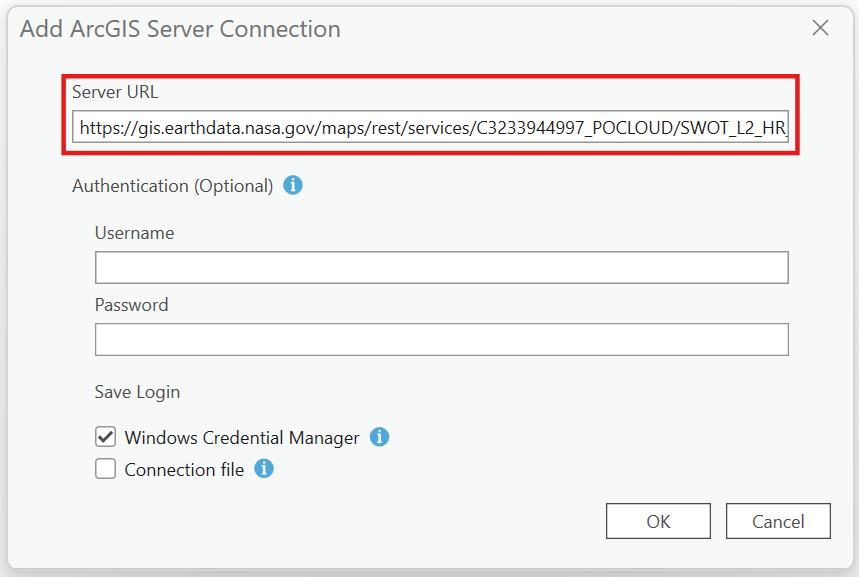Image resolution: width=859 pixels, height=577 pixels.
Task: Show info for Windows Credential Manager
Action: (x=380, y=437)
